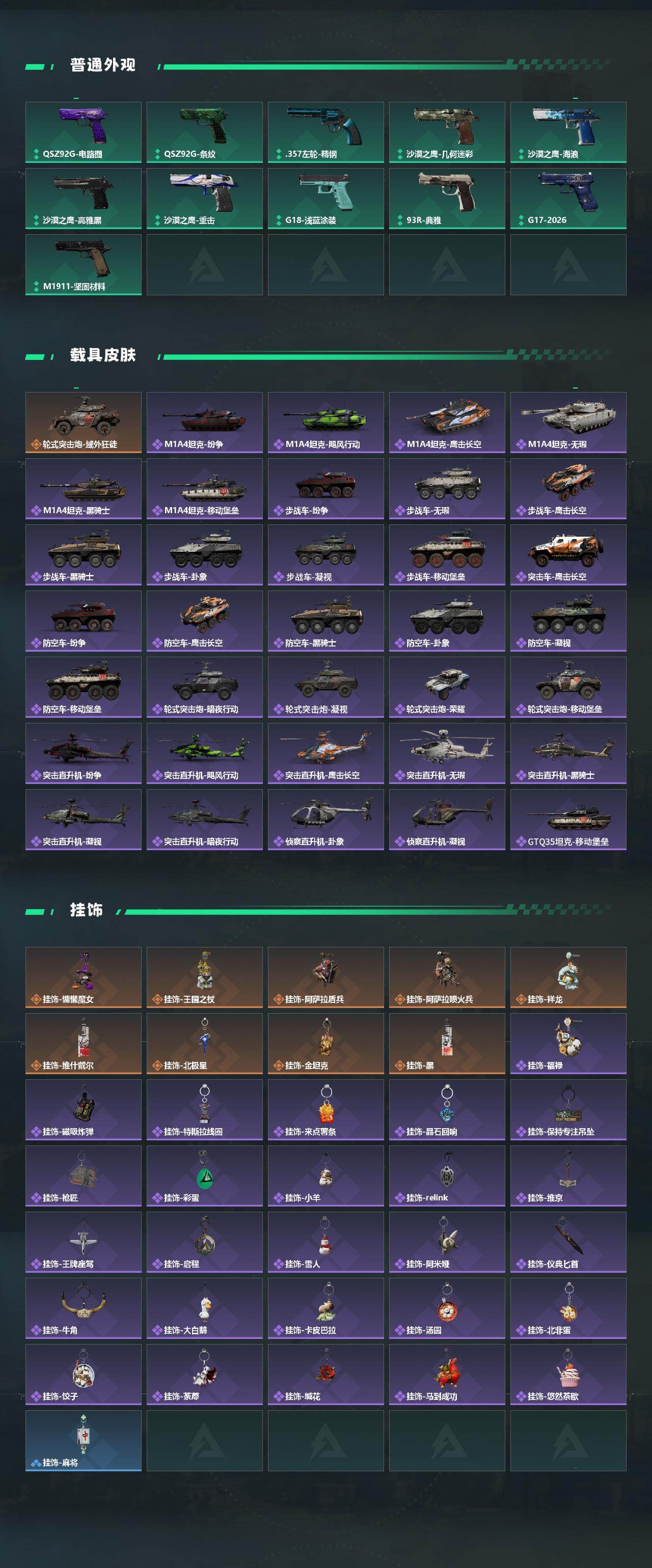
Task: Select the 突击直升机-无瑕 helicopter skin
Action: point(447,753)
